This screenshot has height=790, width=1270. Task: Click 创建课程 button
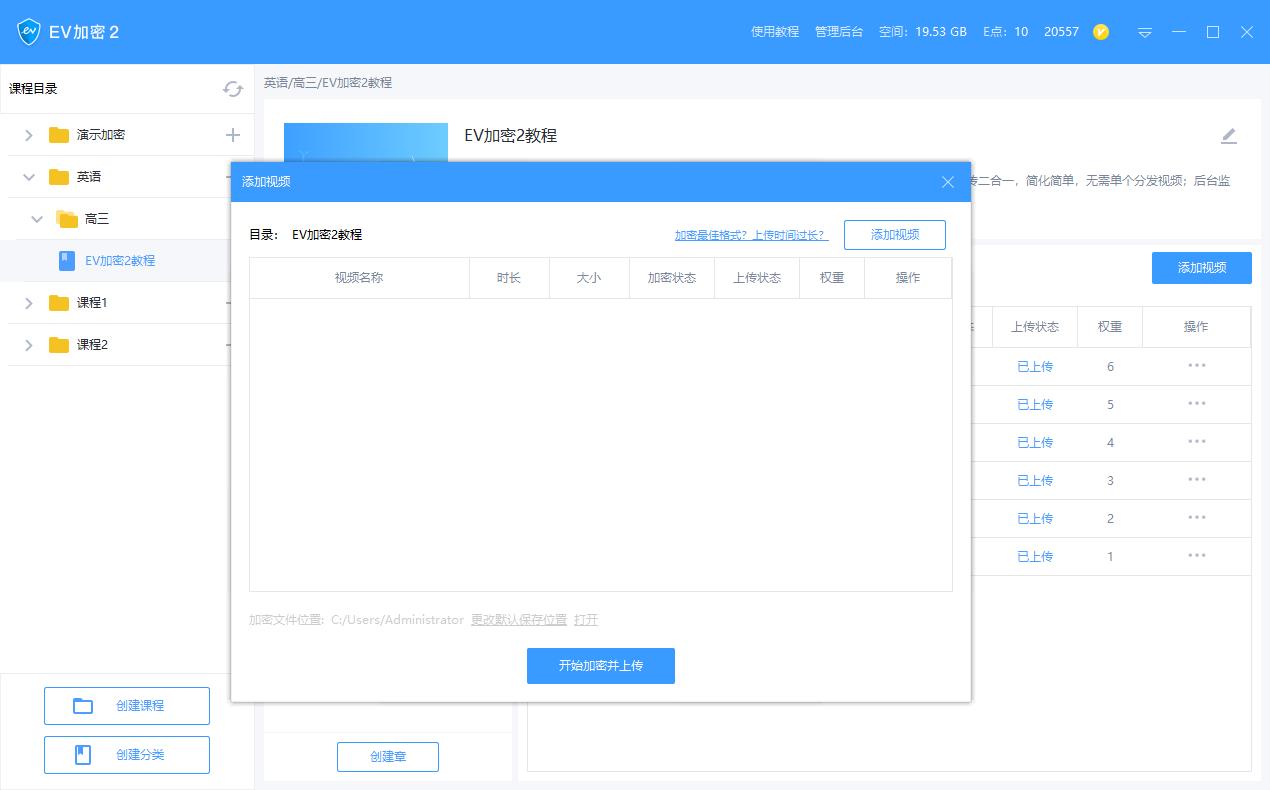(x=127, y=706)
